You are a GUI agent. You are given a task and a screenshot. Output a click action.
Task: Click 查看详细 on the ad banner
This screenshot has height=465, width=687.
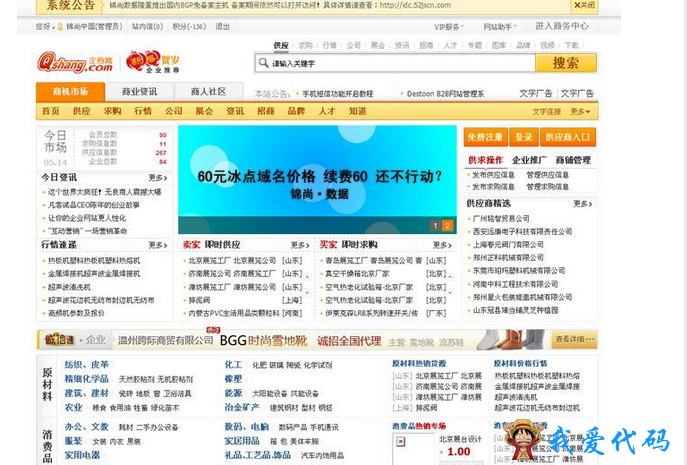click(x=574, y=339)
